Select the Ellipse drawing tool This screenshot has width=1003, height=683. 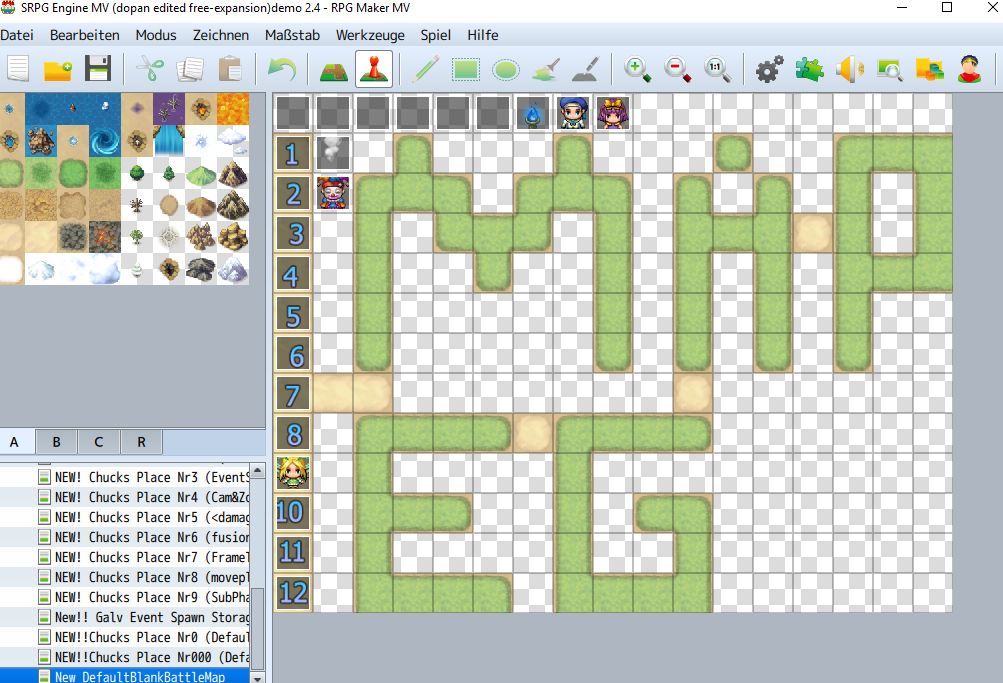pyautogui.click(x=505, y=68)
